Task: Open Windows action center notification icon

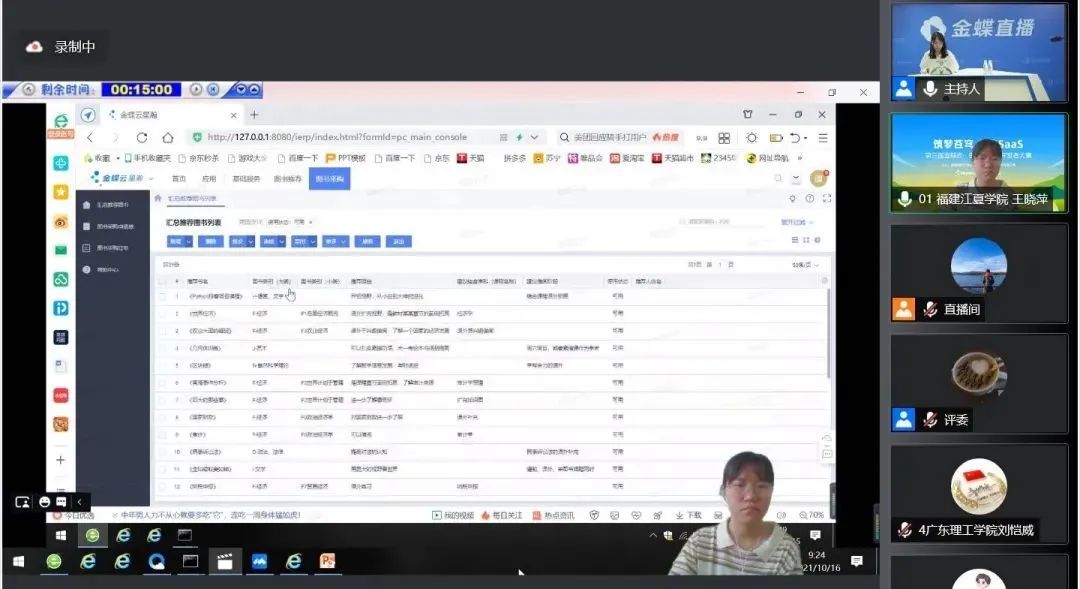Action: tap(857, 561)
